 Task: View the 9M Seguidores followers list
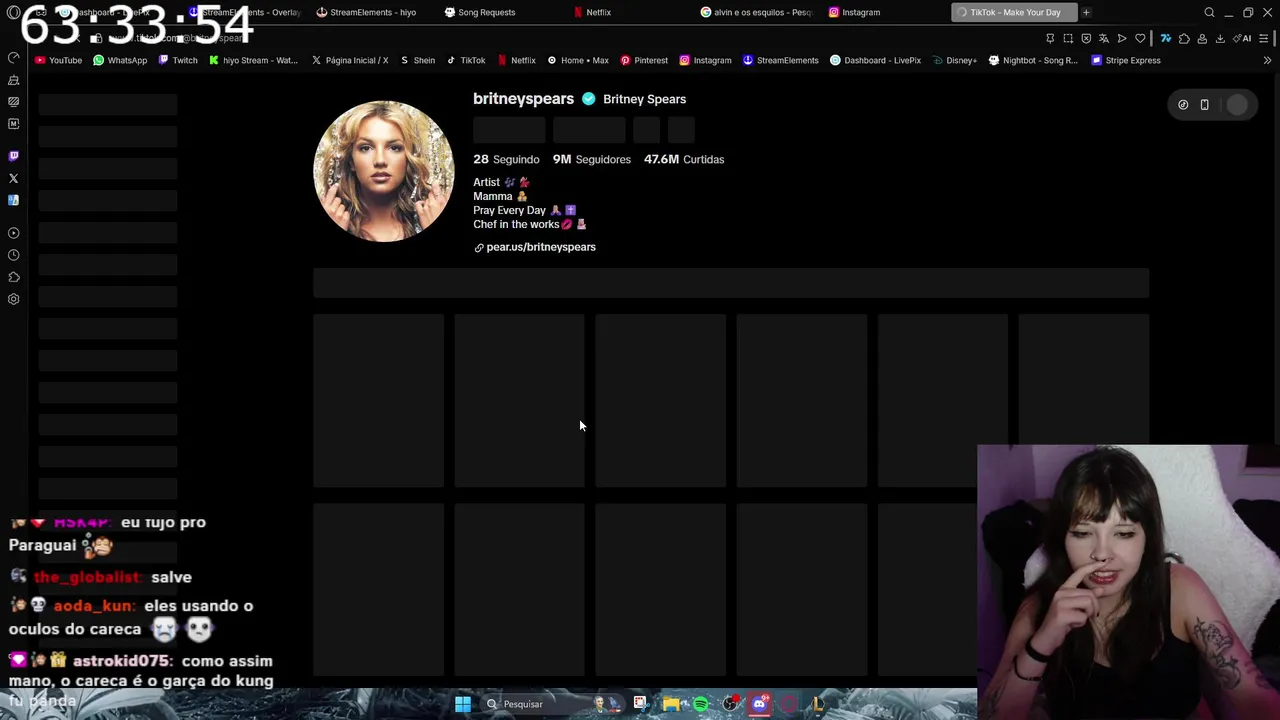pyautogui.click(x=592, y=159)
